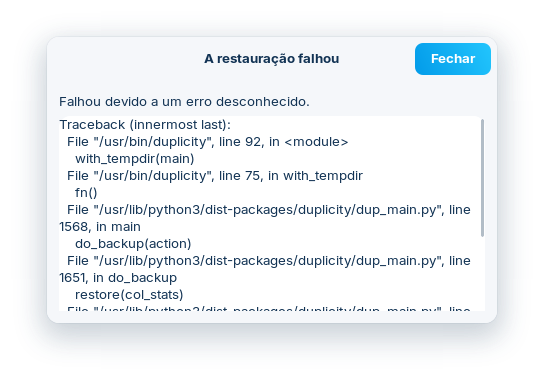Click empty space right of "fn()" text

[x=278, y=193]
